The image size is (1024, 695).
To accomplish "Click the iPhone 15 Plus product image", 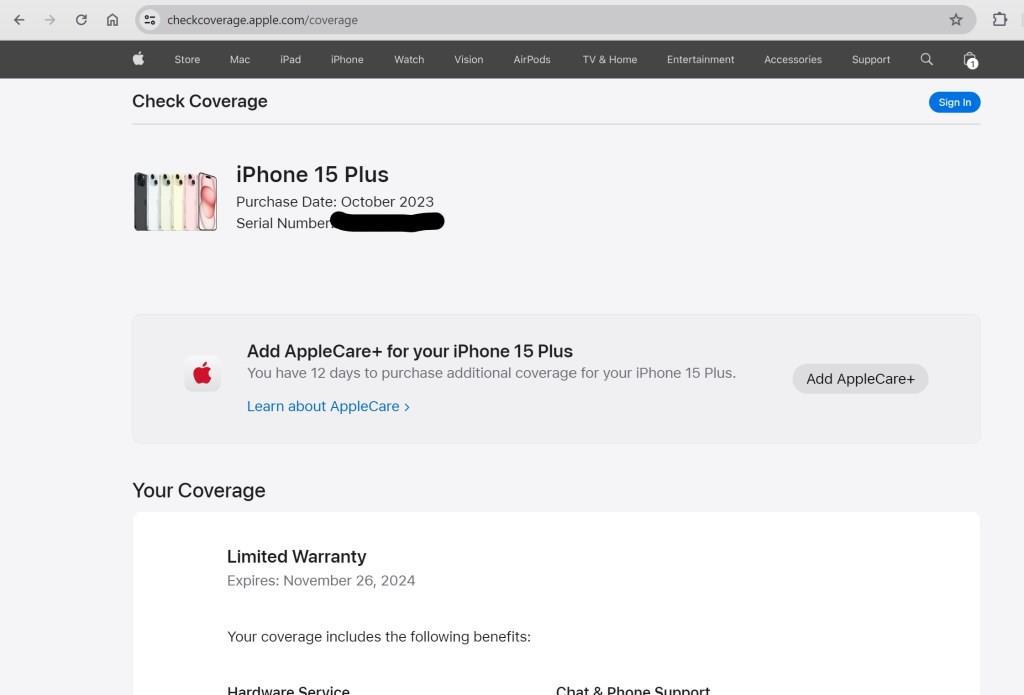I will point(175,201).
